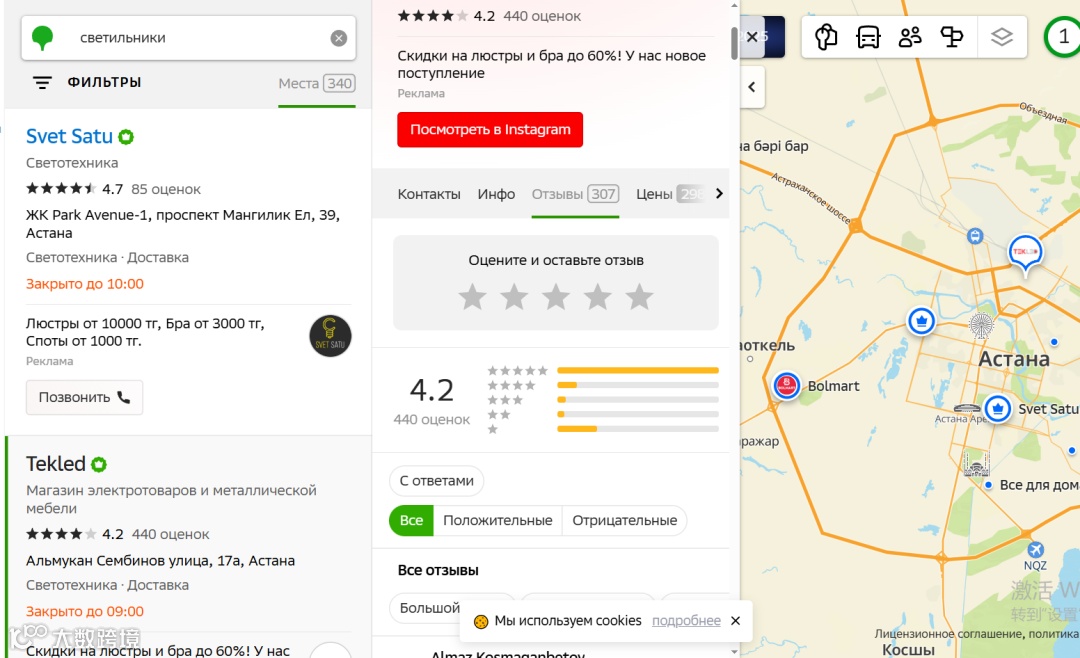Rate three stars in the review box
Viewport: 1080px width, 658px height.
[556, 297]
